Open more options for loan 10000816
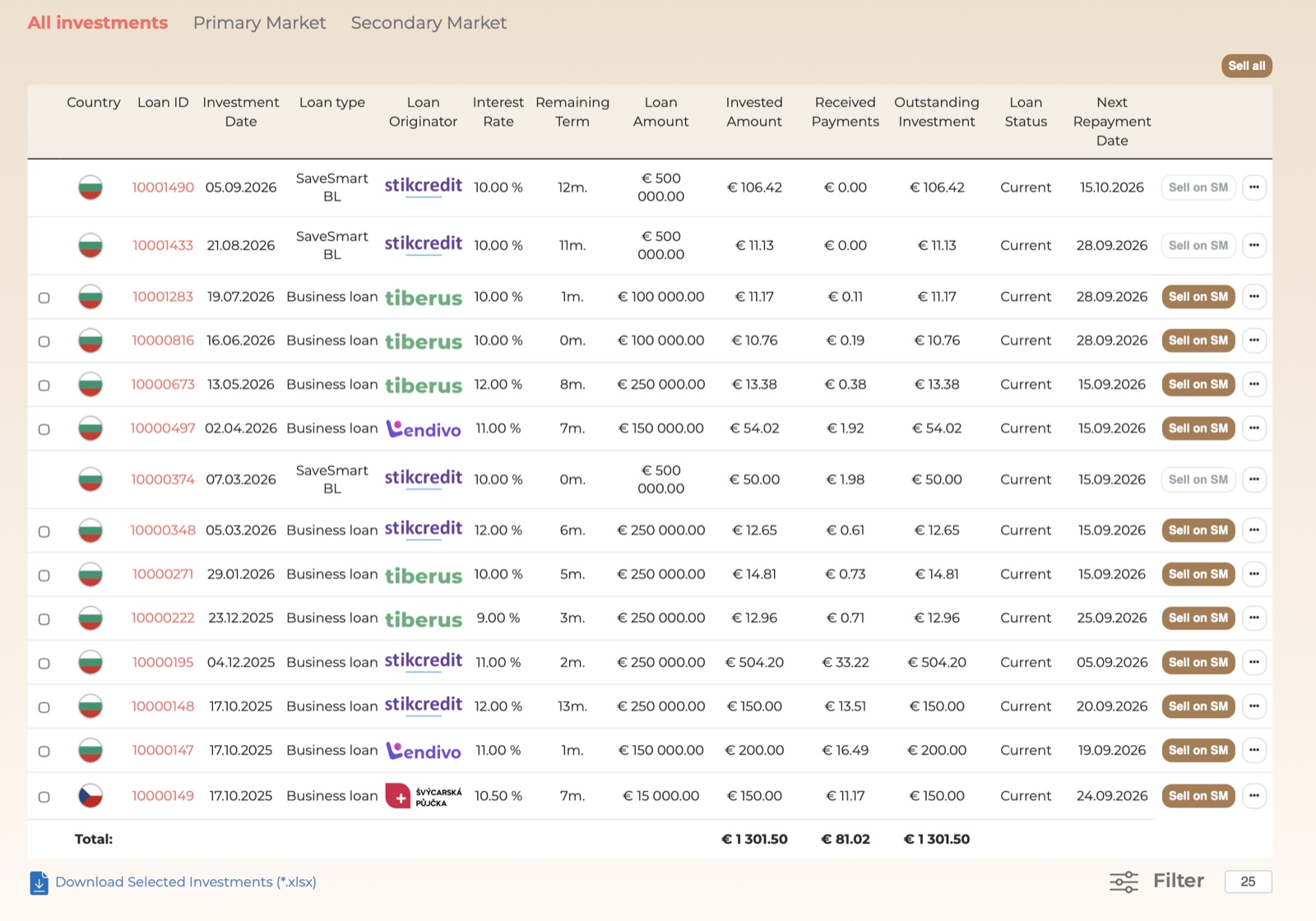The width and height of the screenshot is (1316, 921). click(1253, 340)
